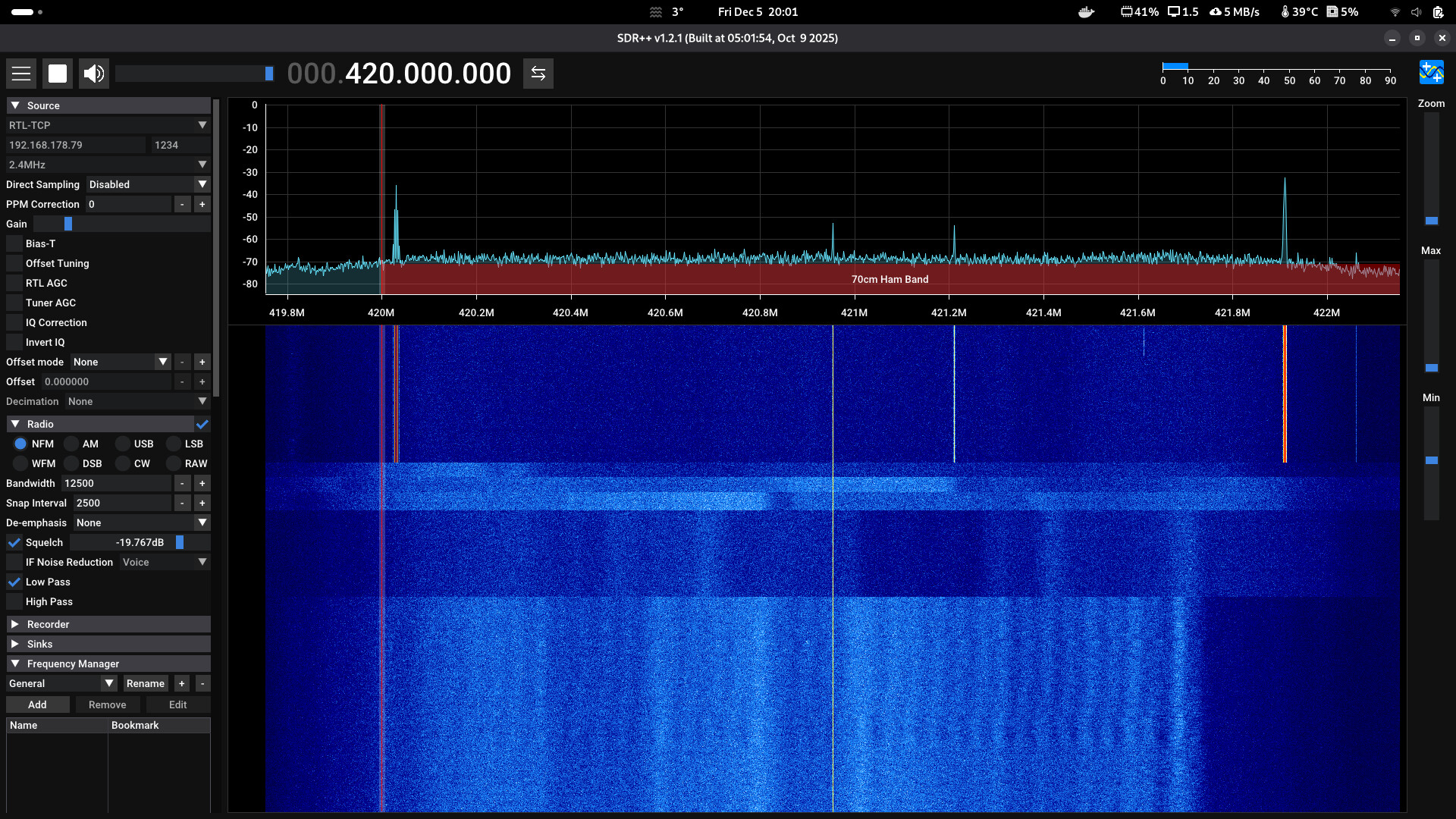The width and height of the screenshot is (1456, 819).
Task: Toggle the Squelch checkbox
Action: coord(14,543)
